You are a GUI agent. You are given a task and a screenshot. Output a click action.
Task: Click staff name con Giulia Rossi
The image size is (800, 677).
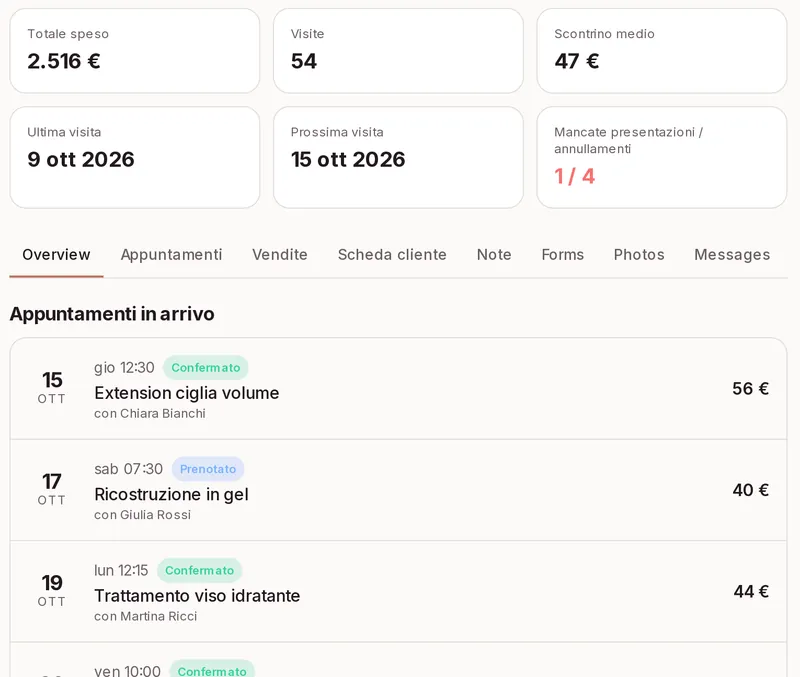(x=142, y=515)
